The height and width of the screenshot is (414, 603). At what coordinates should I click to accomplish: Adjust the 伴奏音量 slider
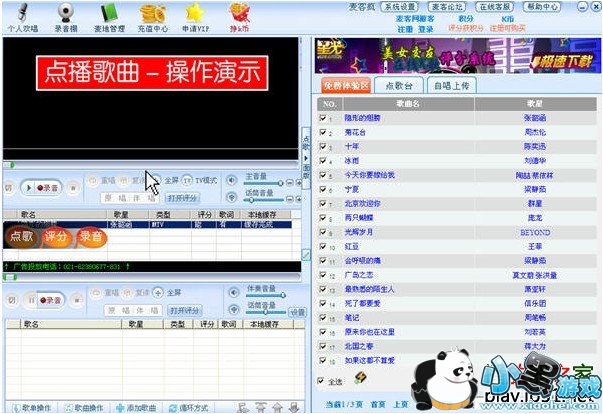(x=266, y=295)
